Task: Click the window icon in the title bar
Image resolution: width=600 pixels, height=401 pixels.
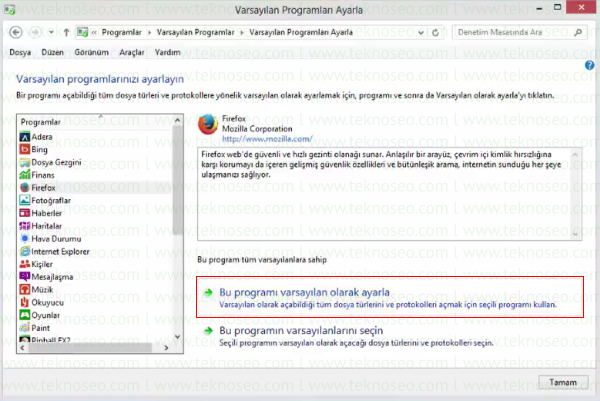Action: pos(10,10)
